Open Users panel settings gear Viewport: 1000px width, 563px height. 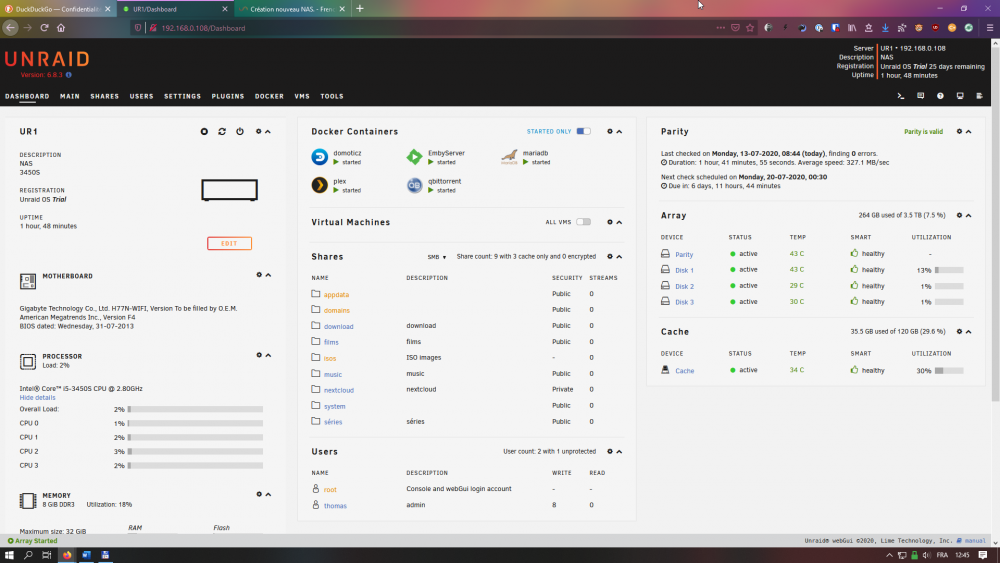click(x=610, y=451)
